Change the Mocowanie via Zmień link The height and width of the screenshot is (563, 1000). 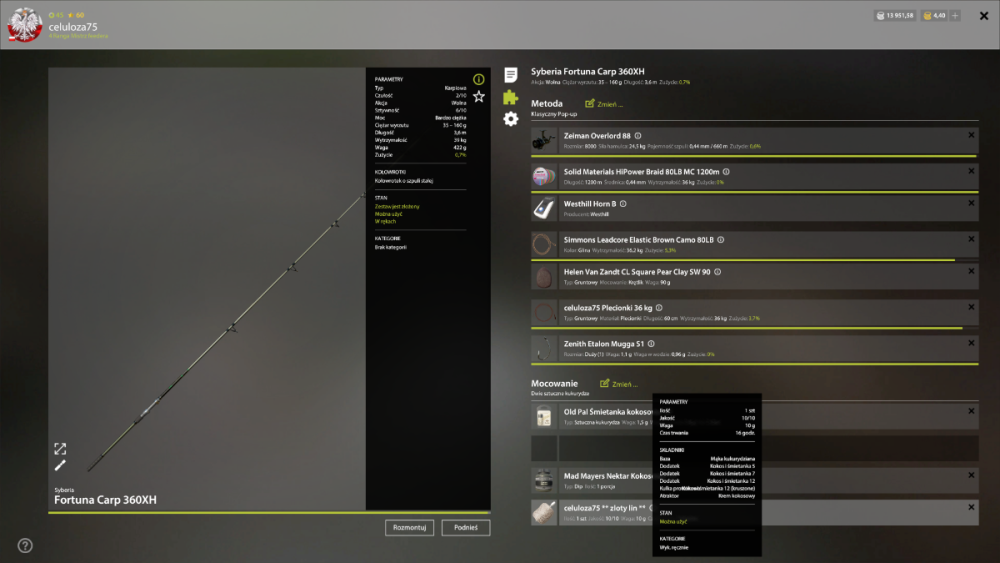(x=619, y=384)
